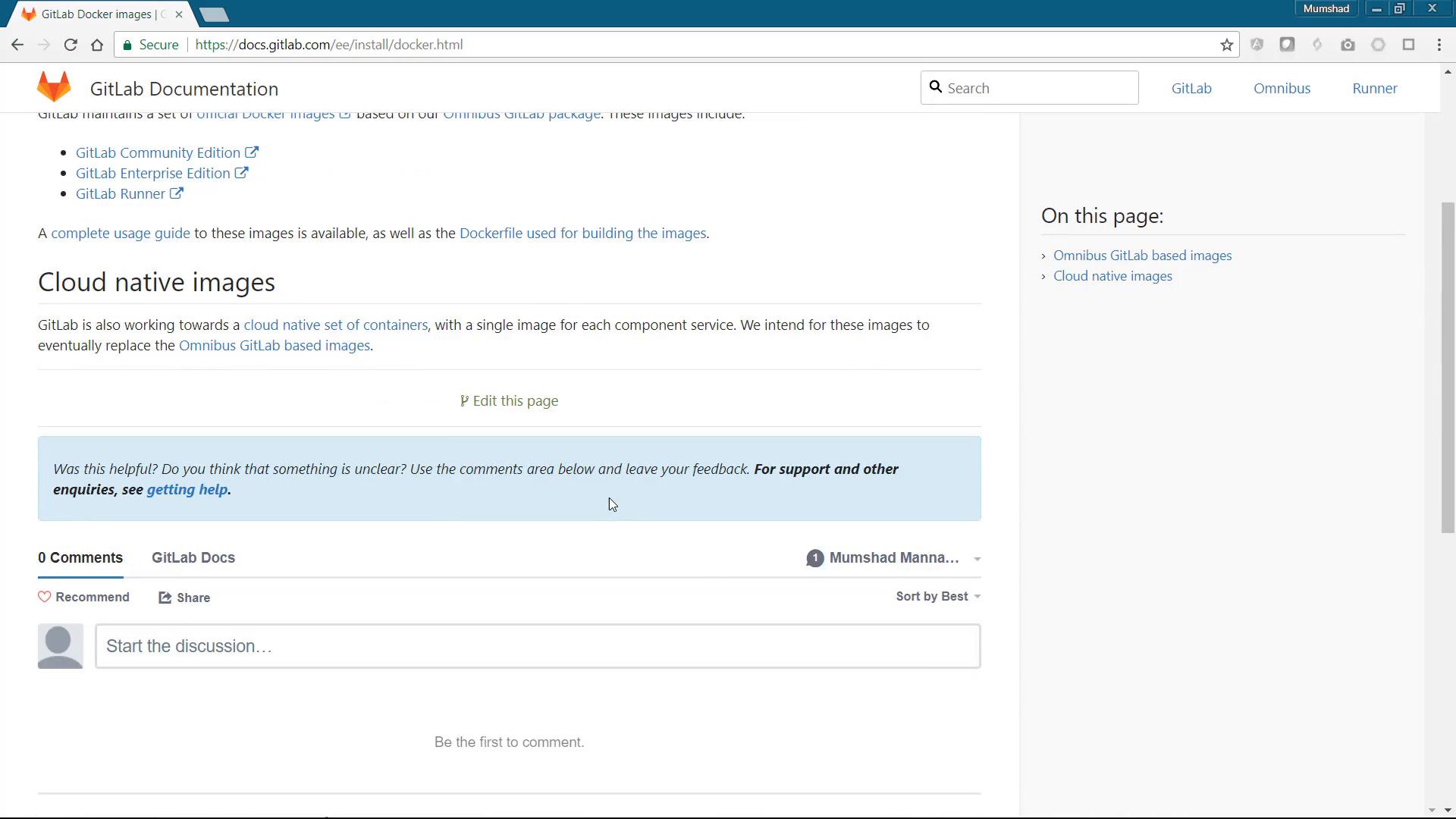Click the Share arrow icon
1456x819 pixels.
click(165, 598)
